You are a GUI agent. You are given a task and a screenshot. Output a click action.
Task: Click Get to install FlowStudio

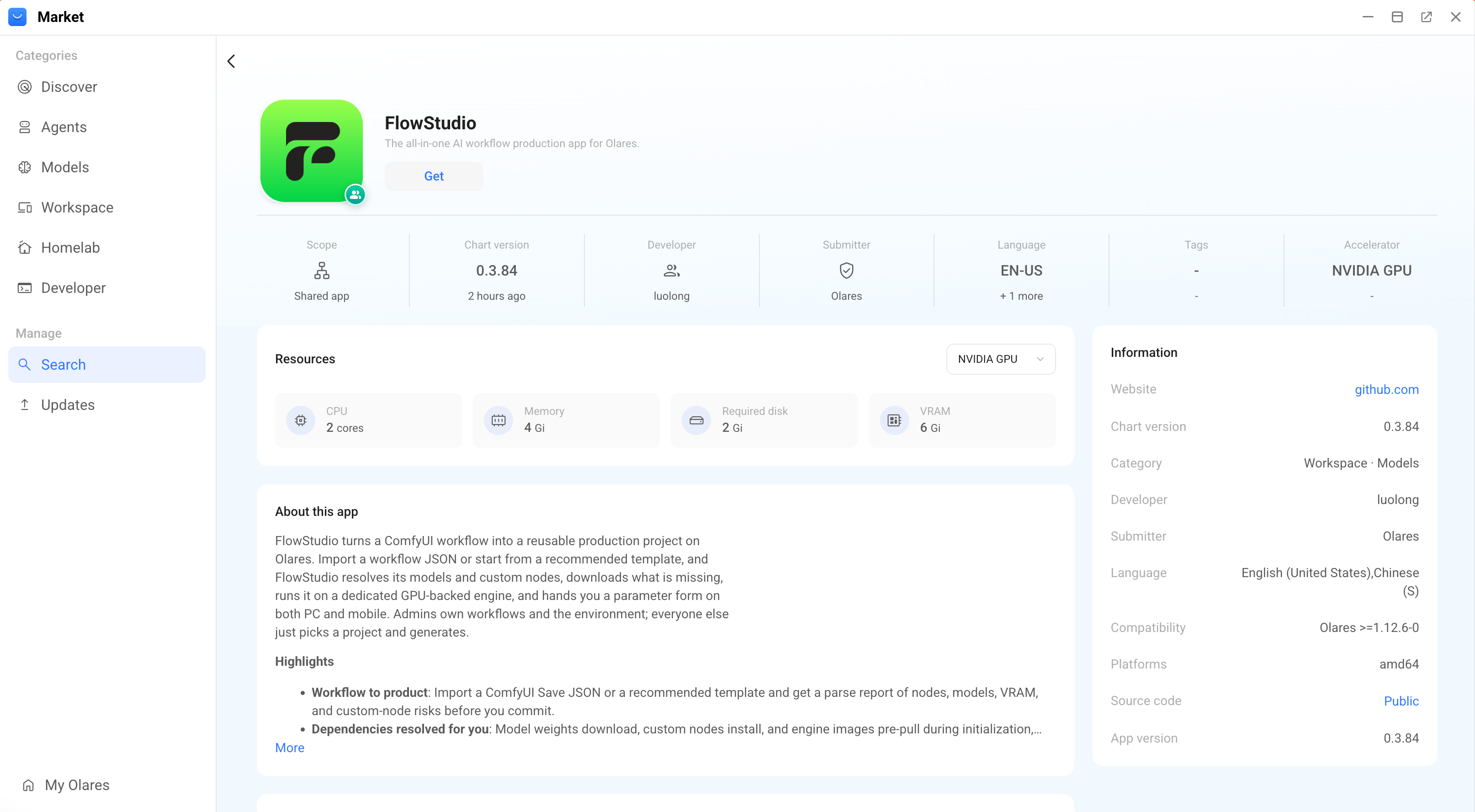coord(434,176)
